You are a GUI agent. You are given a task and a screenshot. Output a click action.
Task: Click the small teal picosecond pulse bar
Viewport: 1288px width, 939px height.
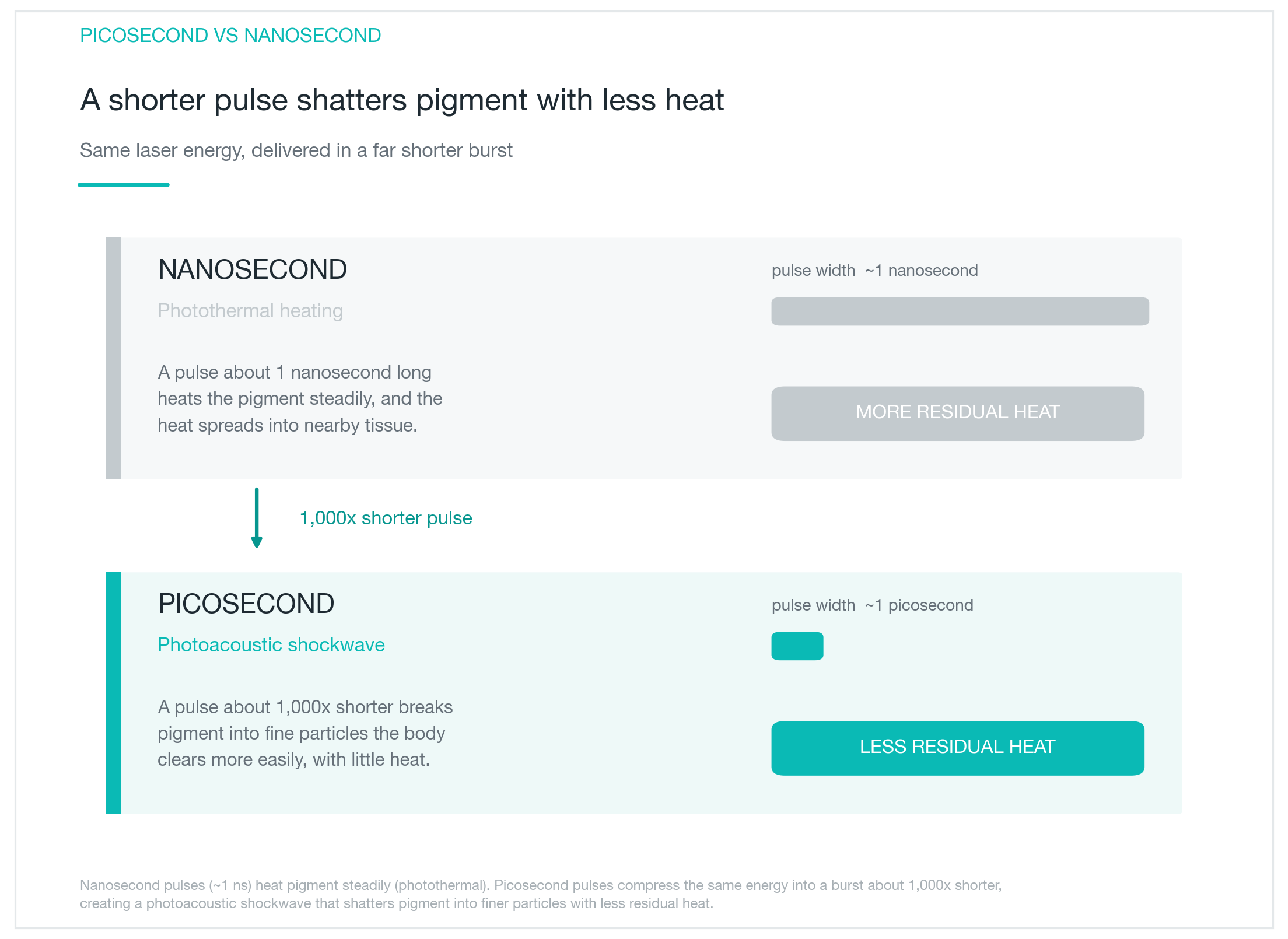pyautogui.click(x=797, y=646)
